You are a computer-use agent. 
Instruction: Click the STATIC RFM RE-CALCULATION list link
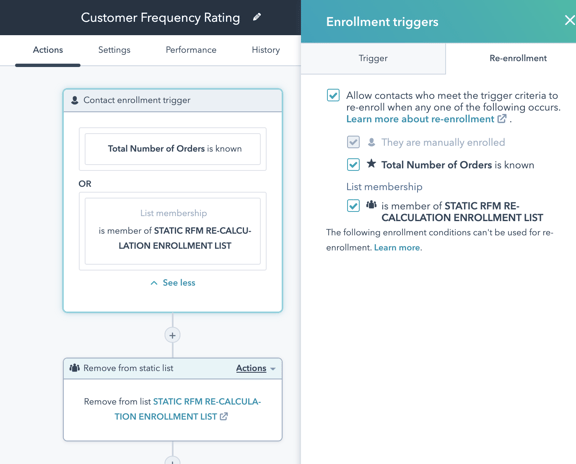187,409
